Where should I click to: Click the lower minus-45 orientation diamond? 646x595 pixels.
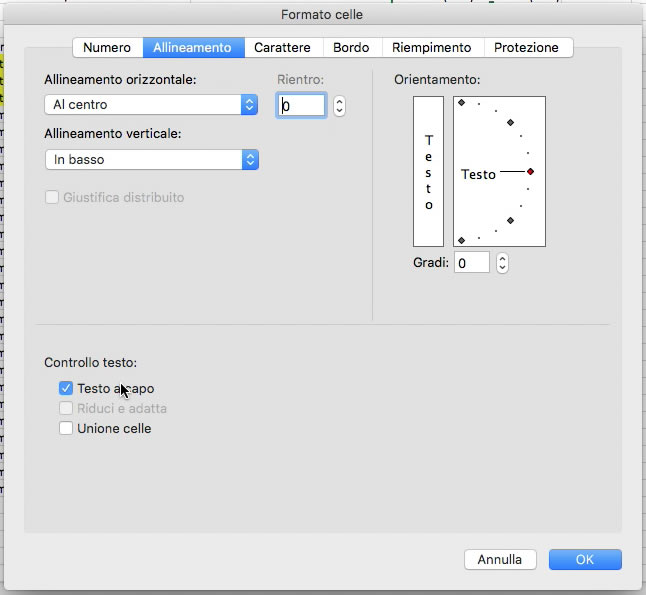click(510, 220)
